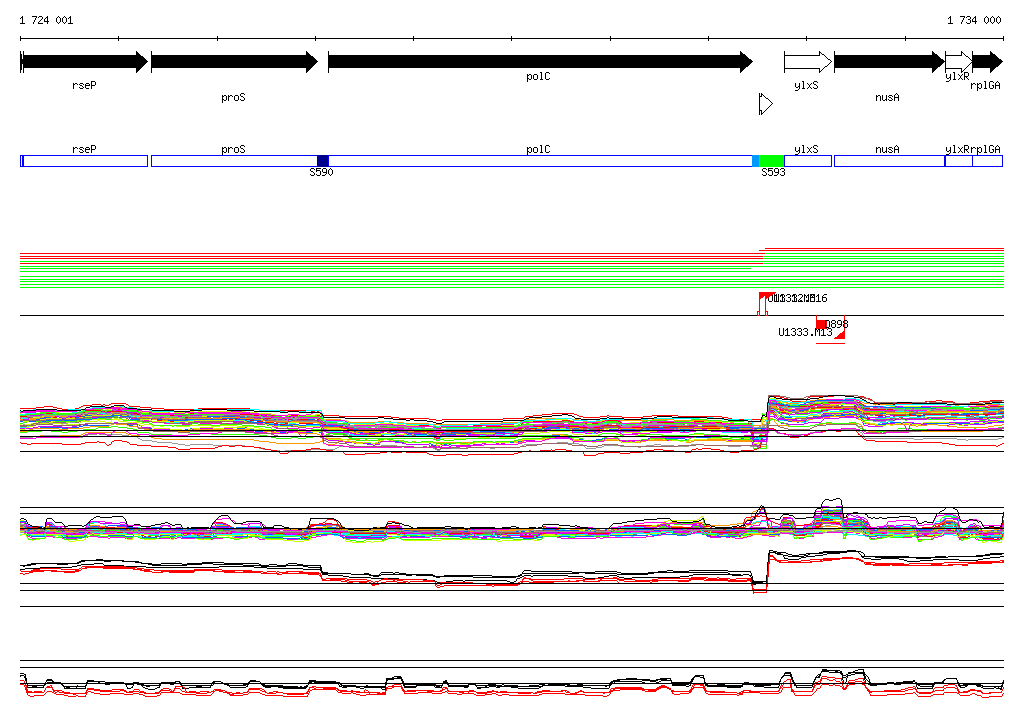Image resolution: width=1024 pixels, height=714 pixels.
Task: Click the small unlabeled white arrow below polC
Action: pos(766,104)
